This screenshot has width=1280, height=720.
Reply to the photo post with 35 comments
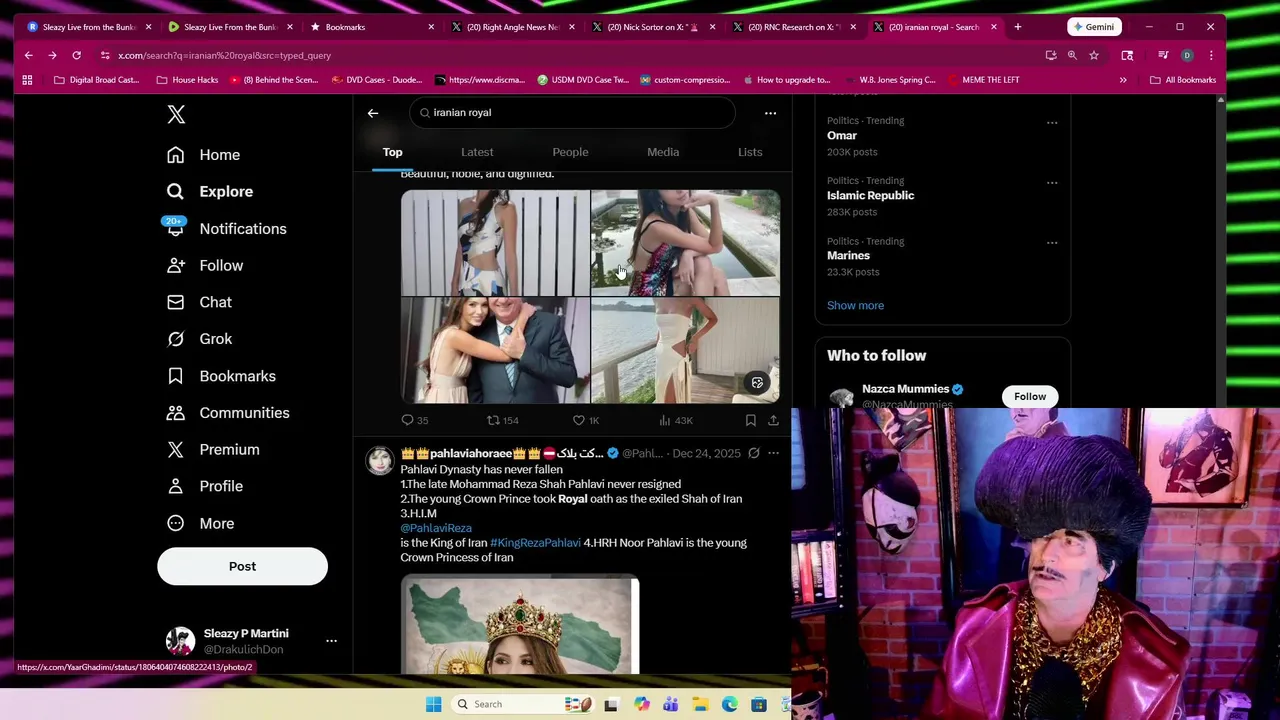(x=415, y=420)
